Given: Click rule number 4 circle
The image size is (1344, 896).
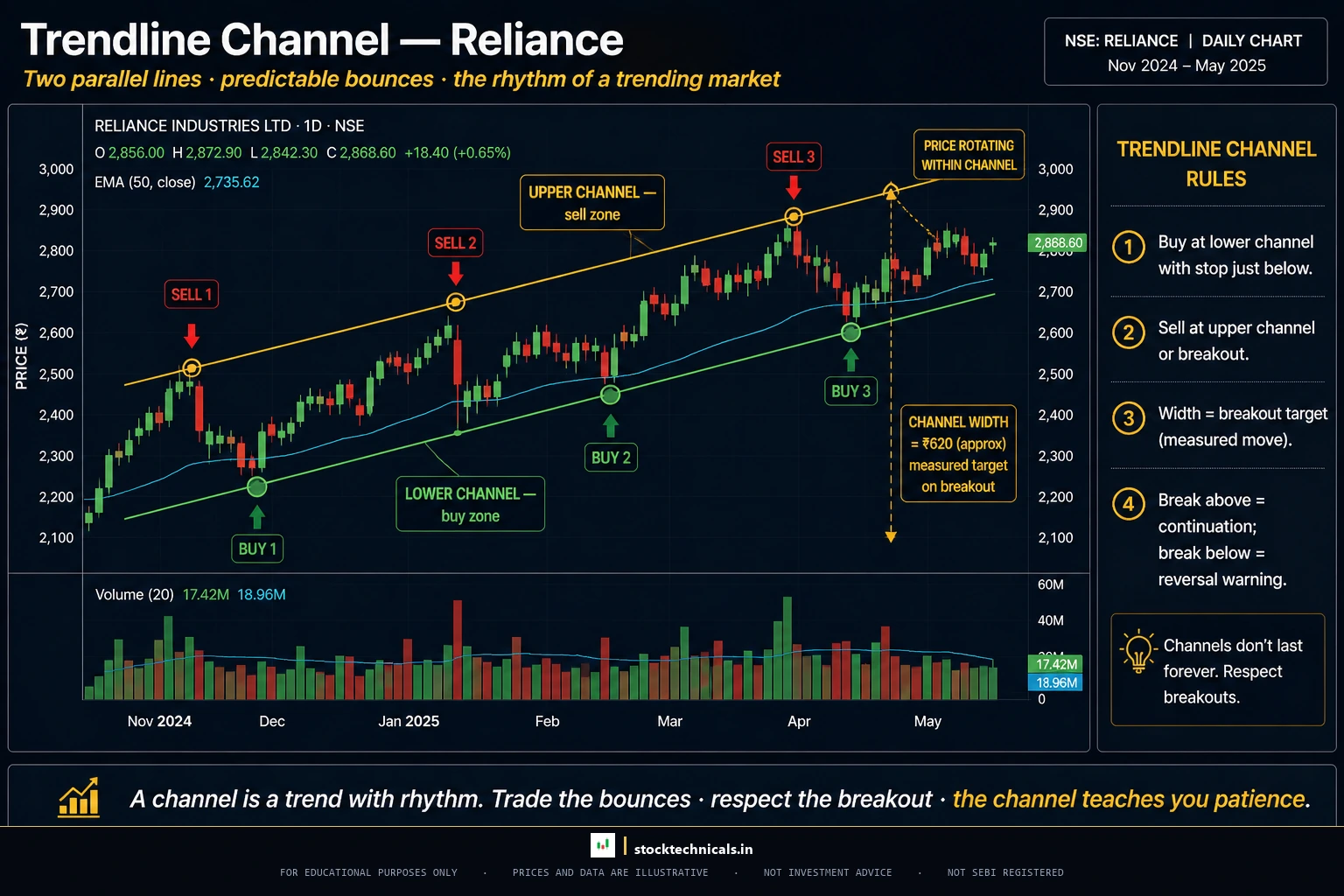Looking at the screenshot, I should coord(1129,504).
